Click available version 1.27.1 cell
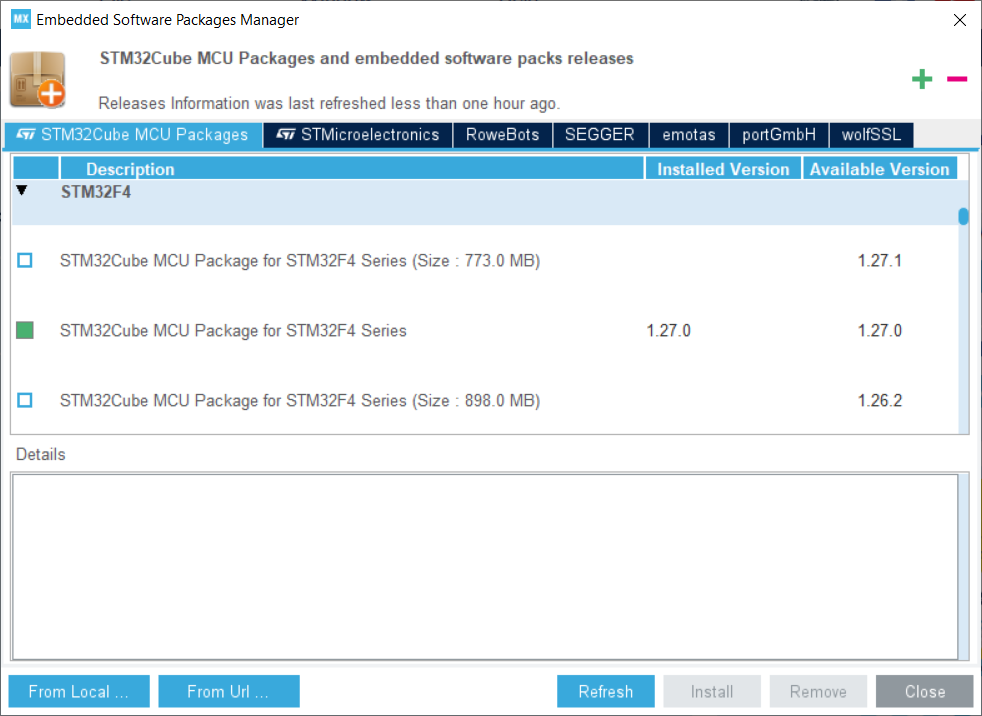Image resolution: width=982 pixels, height=716 pixels. [879, 260]
